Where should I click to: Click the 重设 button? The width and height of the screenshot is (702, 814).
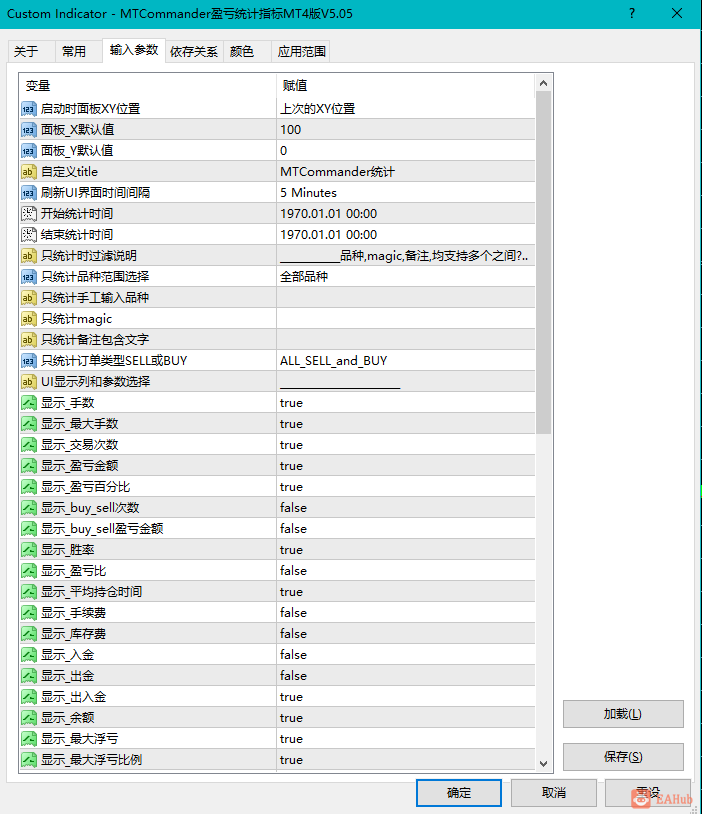[x=648, y=793]
